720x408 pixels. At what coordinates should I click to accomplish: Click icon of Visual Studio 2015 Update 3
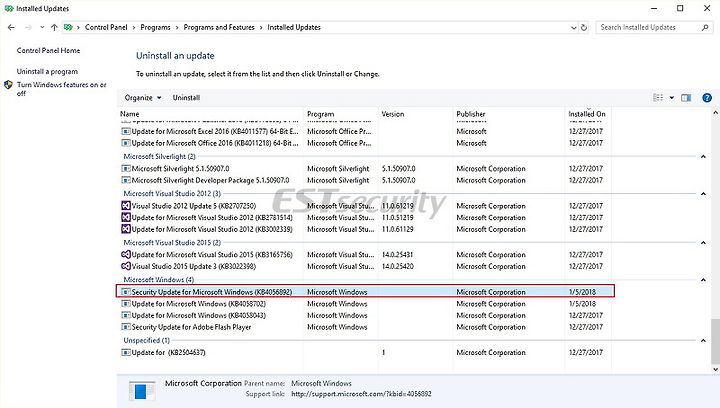point(126,266)
